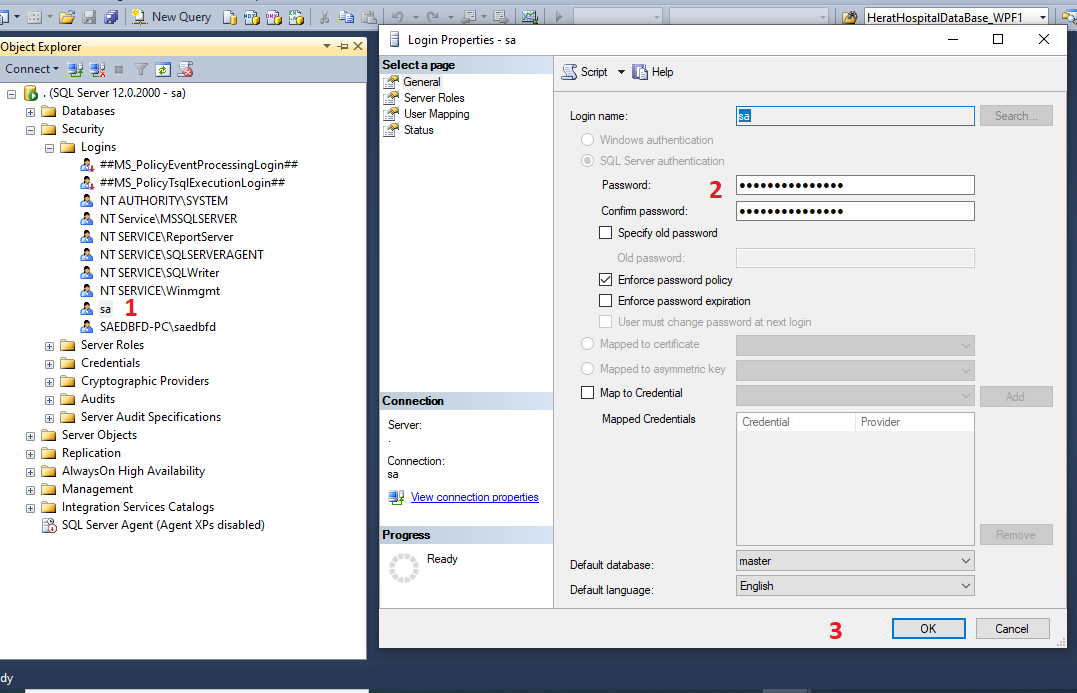Select the Status page
Image resolution: width=1077 pixels, height=693 pixels.
[x=418, y=130]
